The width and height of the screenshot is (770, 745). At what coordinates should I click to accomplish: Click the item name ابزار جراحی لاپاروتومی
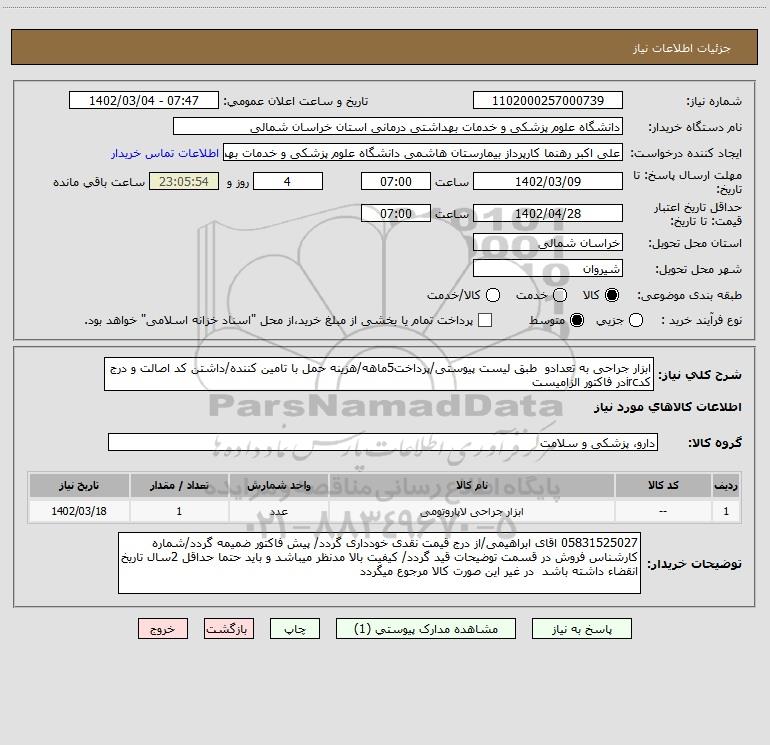[472, 512]
